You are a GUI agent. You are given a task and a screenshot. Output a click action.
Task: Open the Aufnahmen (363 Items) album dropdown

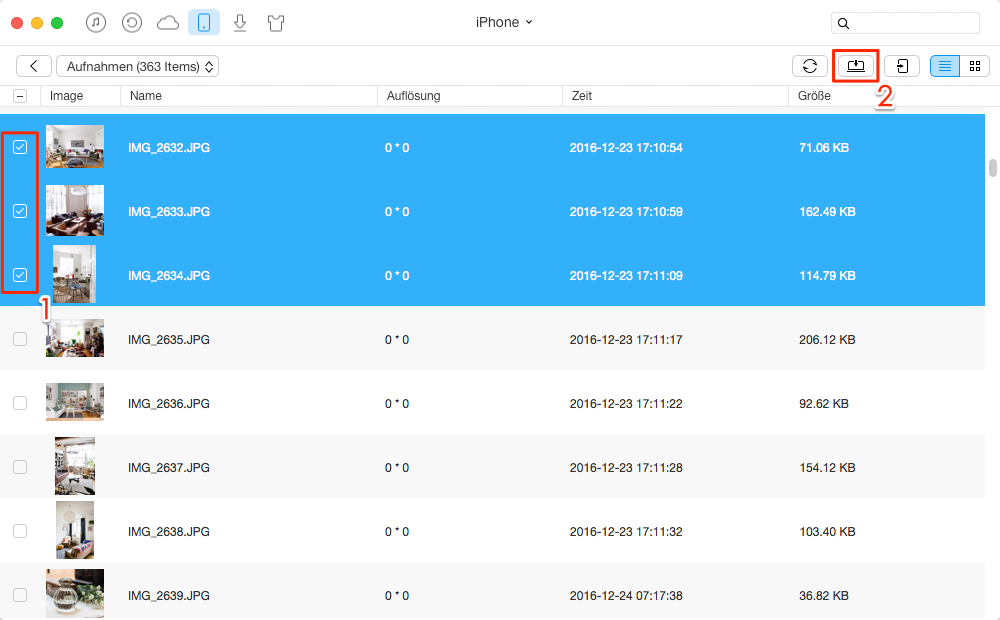click(x=138, y=66)
